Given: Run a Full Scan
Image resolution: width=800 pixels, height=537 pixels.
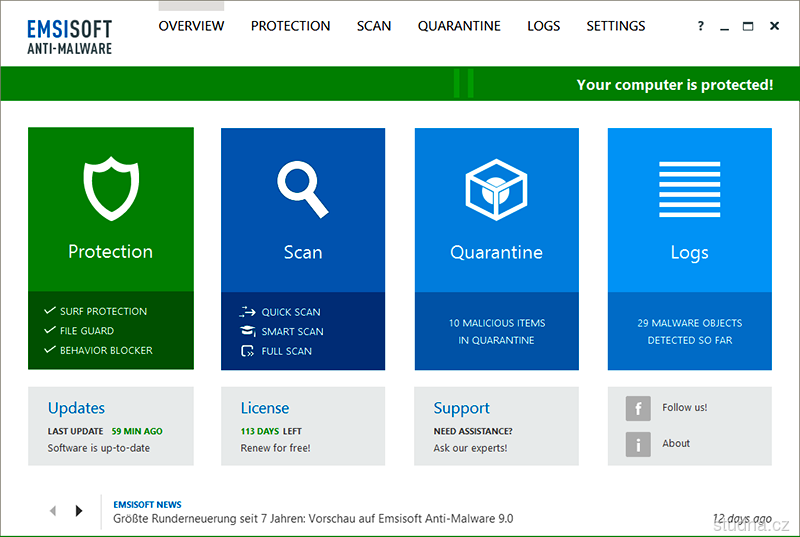Looking at the screenshot, I should [x=286, y=351].
